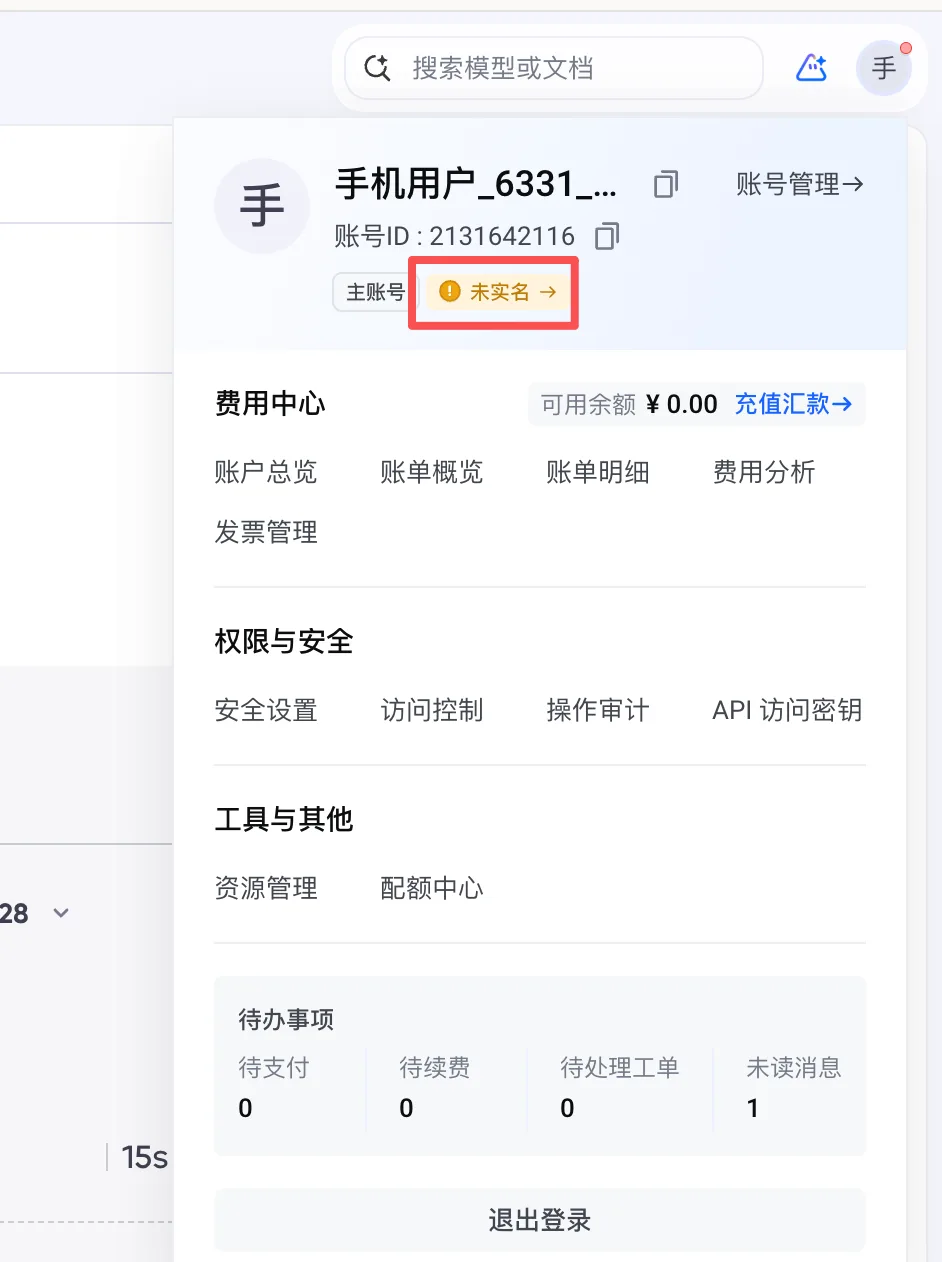Click the large 手 profile avatar

[262, 206]
